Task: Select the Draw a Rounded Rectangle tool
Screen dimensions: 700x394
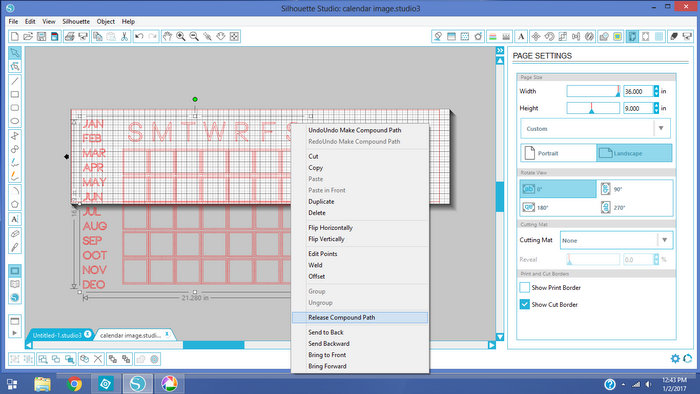Action: [15, 108]
